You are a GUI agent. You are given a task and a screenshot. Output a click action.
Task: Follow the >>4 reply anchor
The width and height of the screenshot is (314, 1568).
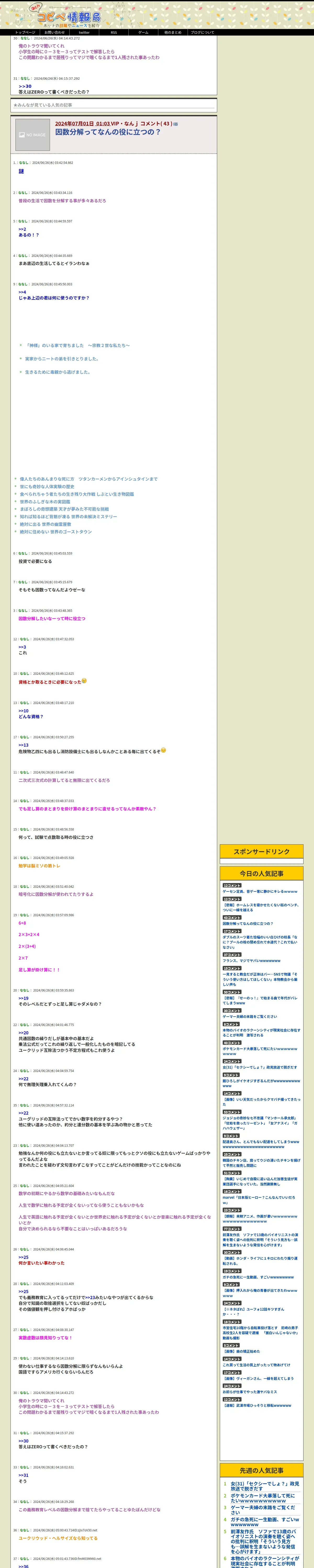tap(22, 292)
